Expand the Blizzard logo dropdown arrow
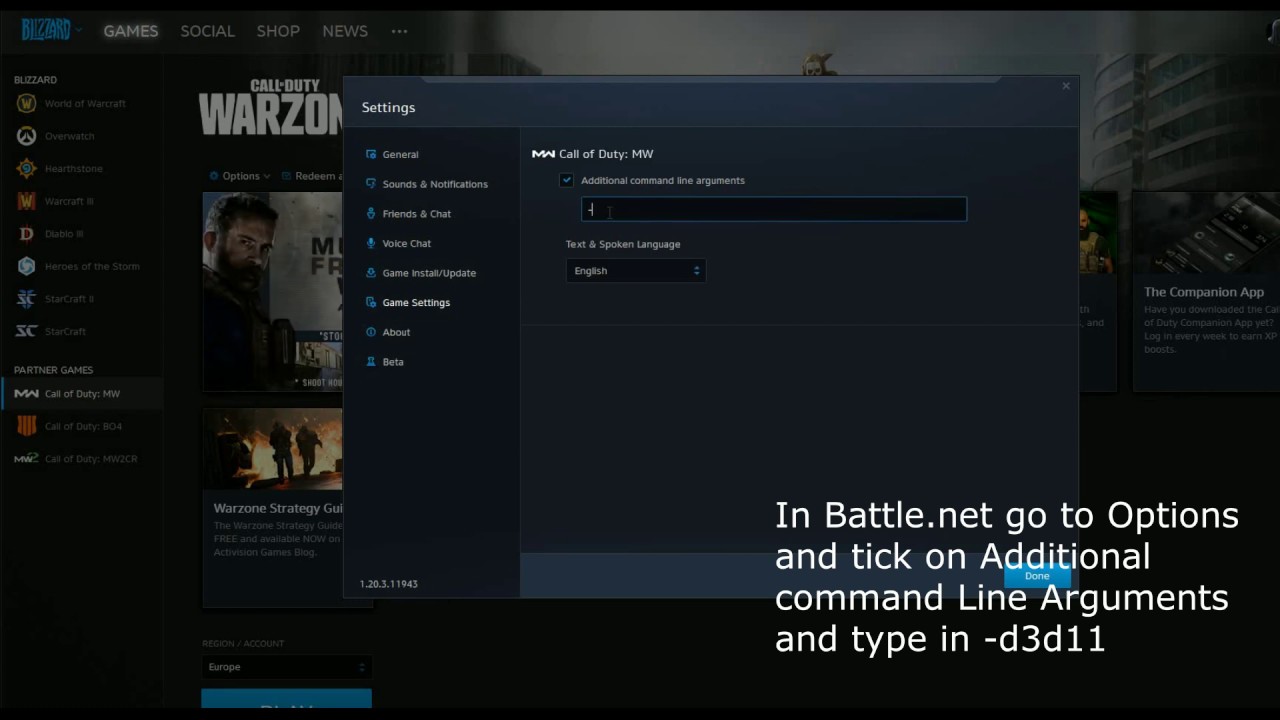Image resolution: width=1280 pixels, height=720 pixels. click(x=79, y=31)
